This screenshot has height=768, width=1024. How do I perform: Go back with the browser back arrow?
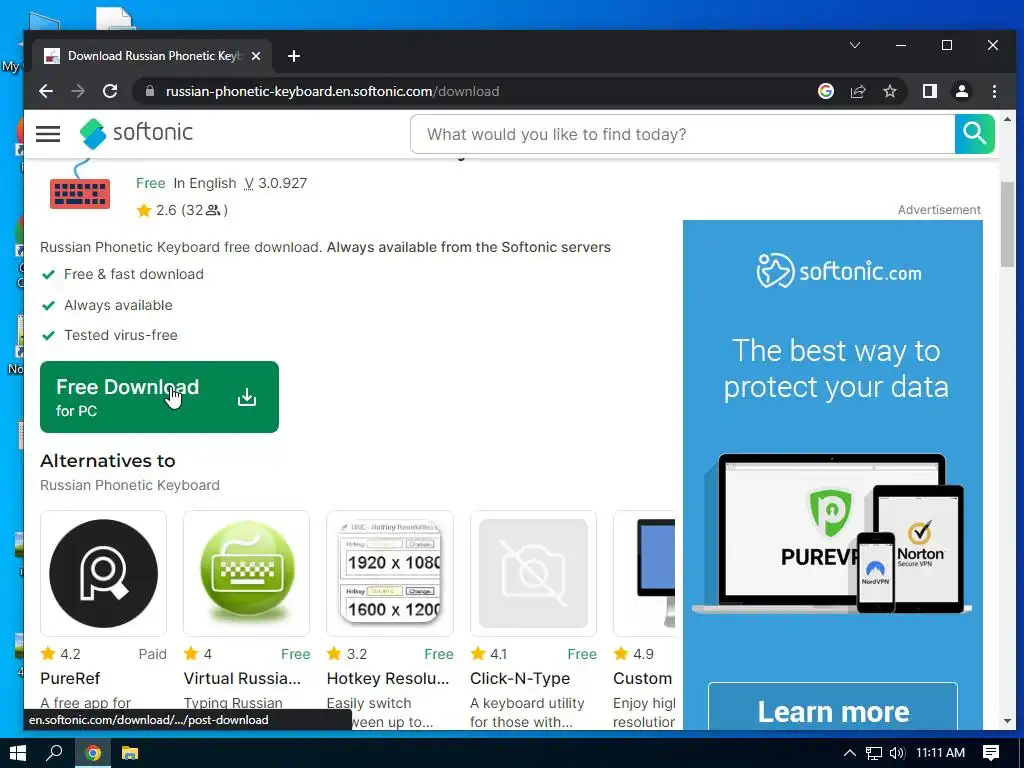pos(46,91)
